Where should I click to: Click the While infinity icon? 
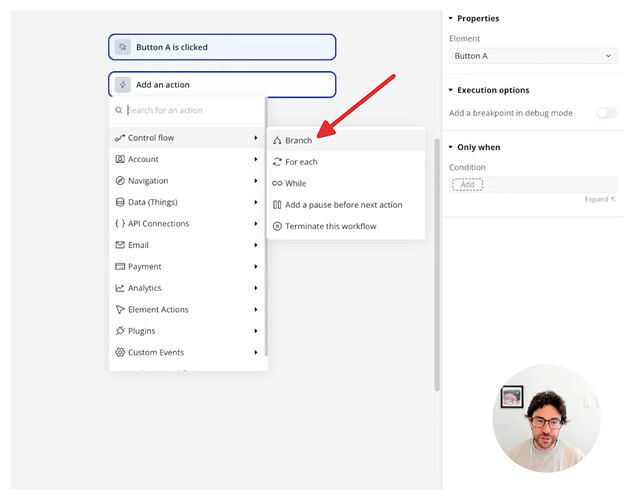[x=277, y=183]
